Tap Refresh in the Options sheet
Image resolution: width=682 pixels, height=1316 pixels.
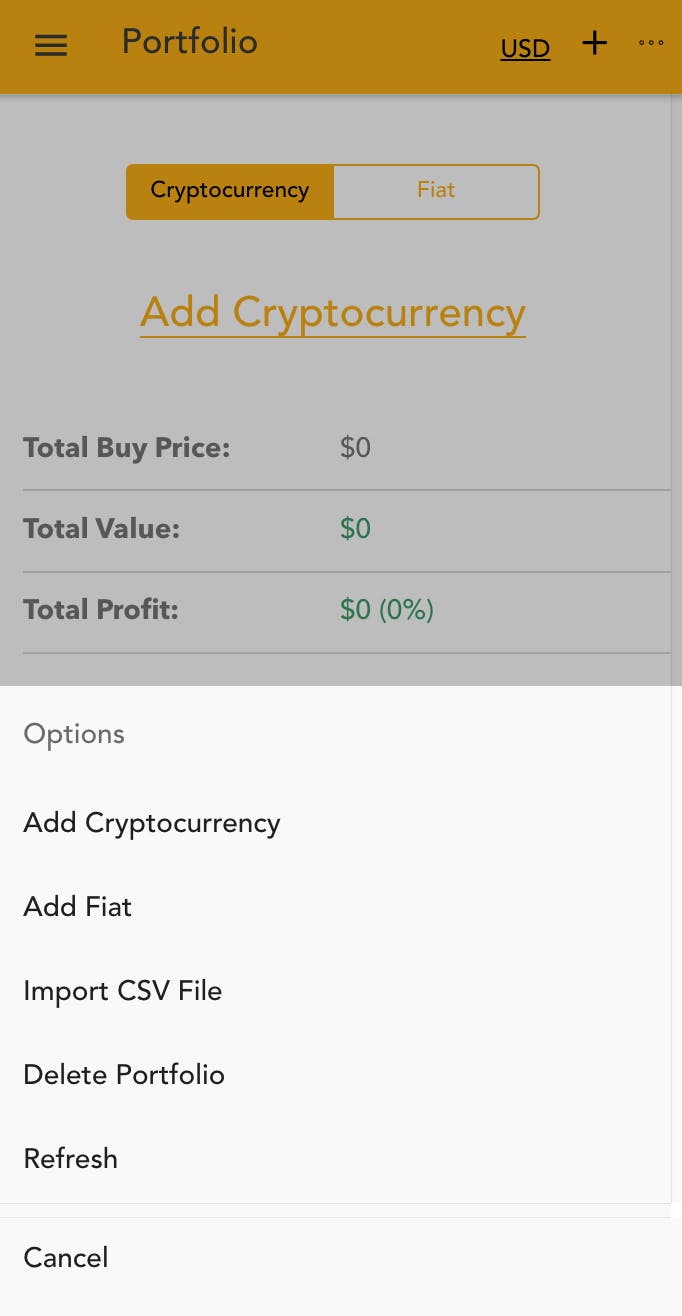[70, 1159]
